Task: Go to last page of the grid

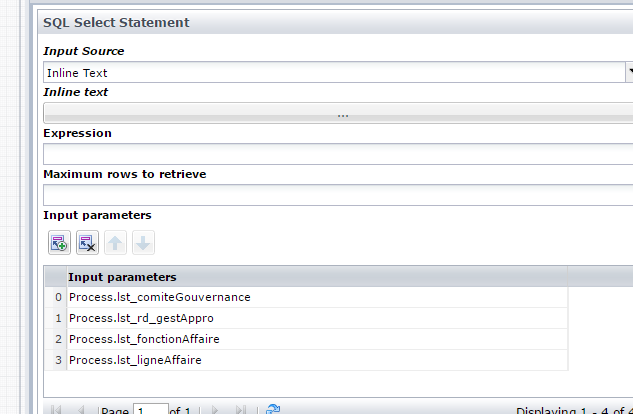Action: tap(241, 410)
